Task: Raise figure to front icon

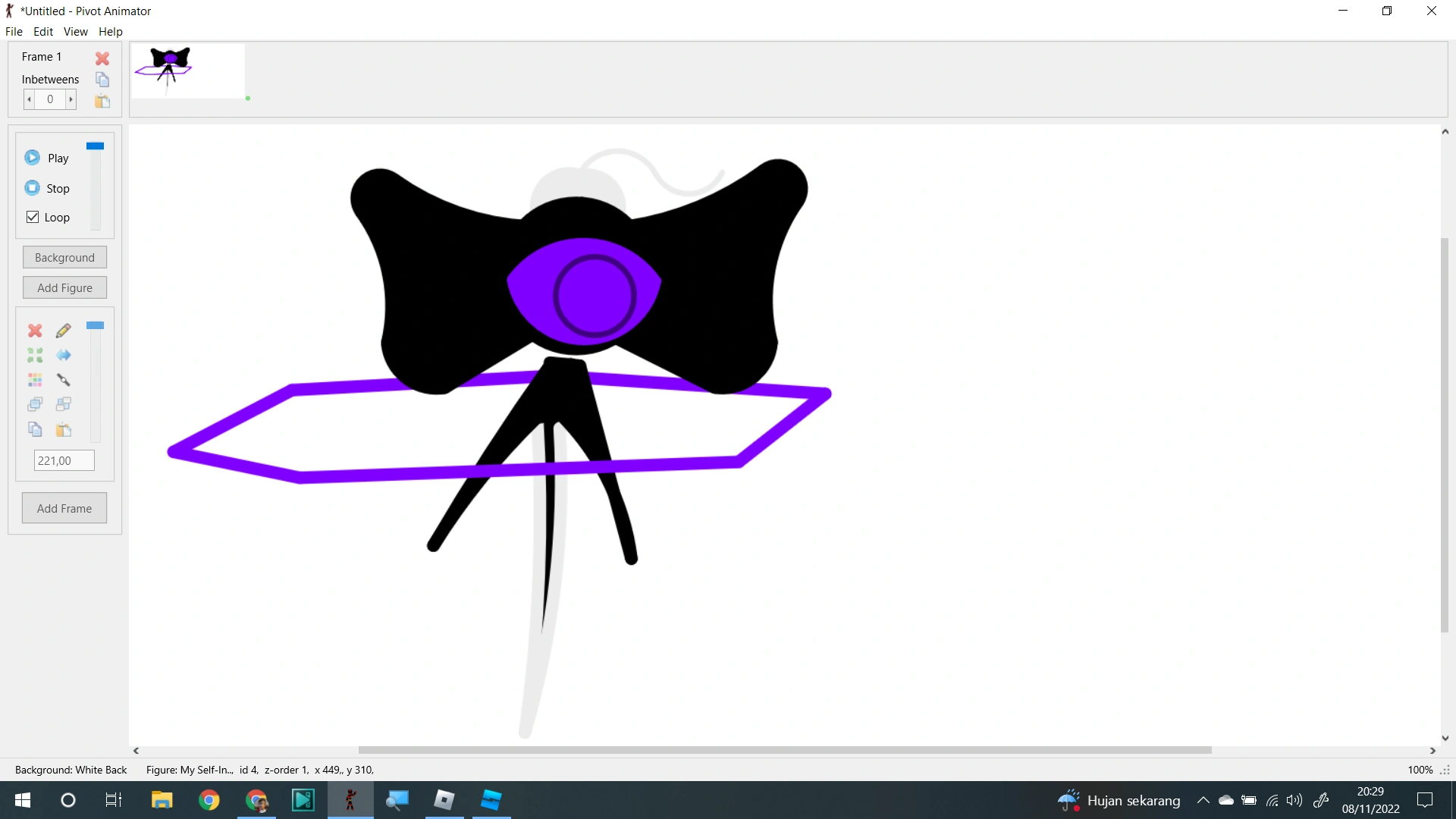Action: pos(35,404)
